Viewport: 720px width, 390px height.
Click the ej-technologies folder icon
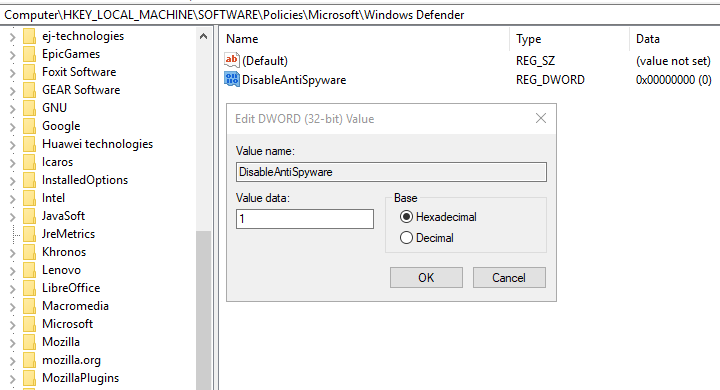[x=29, y=36]
